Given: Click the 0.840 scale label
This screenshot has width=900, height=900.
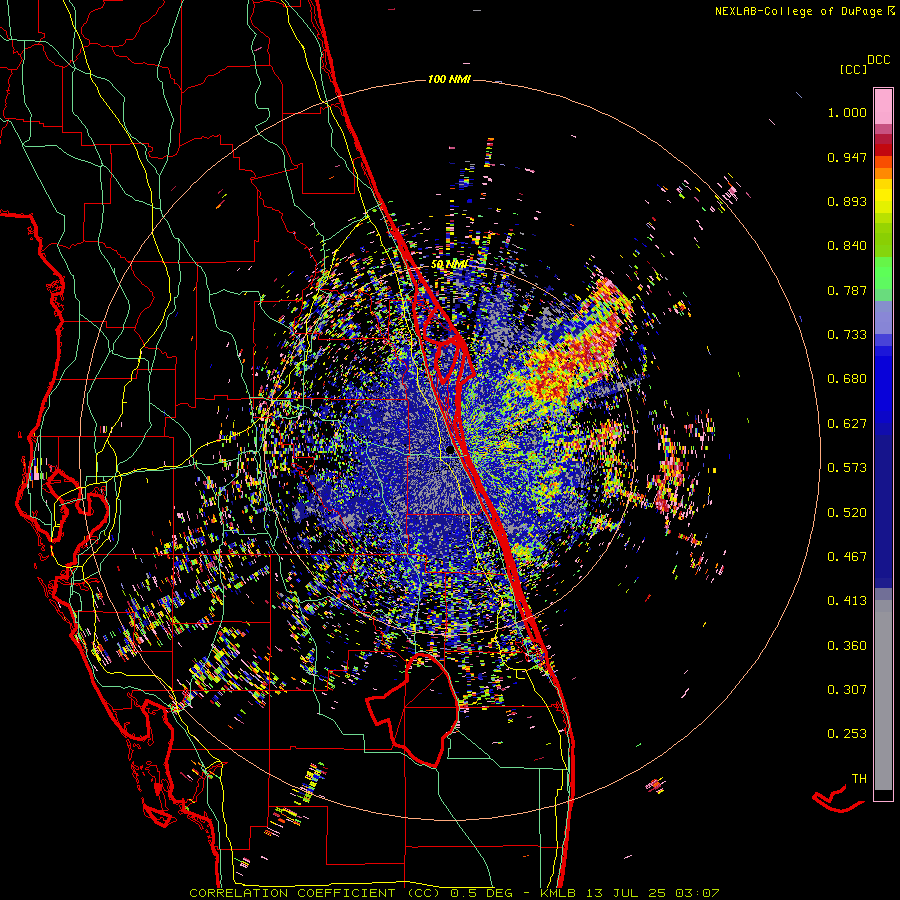Looking at the screenshot, I should pos(847,246).
